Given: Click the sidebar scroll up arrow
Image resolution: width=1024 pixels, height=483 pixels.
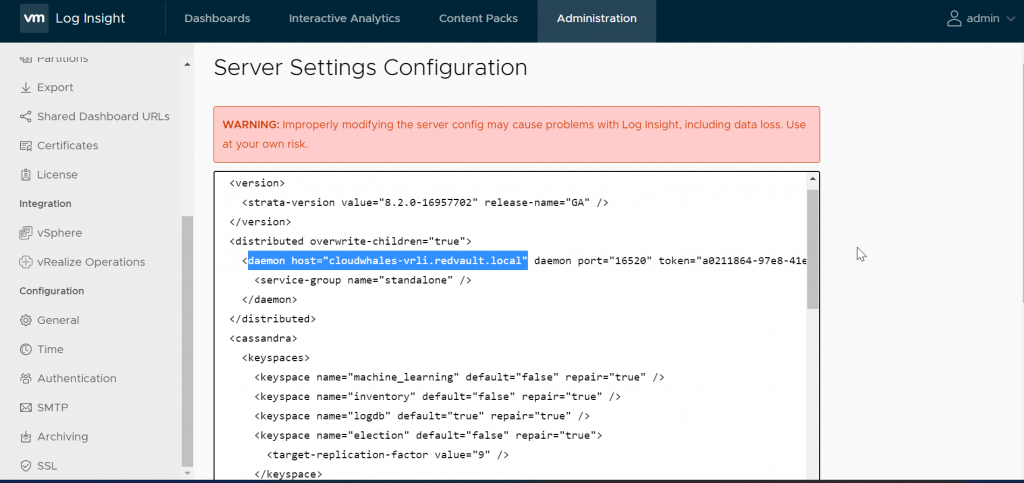Looking at the screenshot, I should click(x=187, y=64).
